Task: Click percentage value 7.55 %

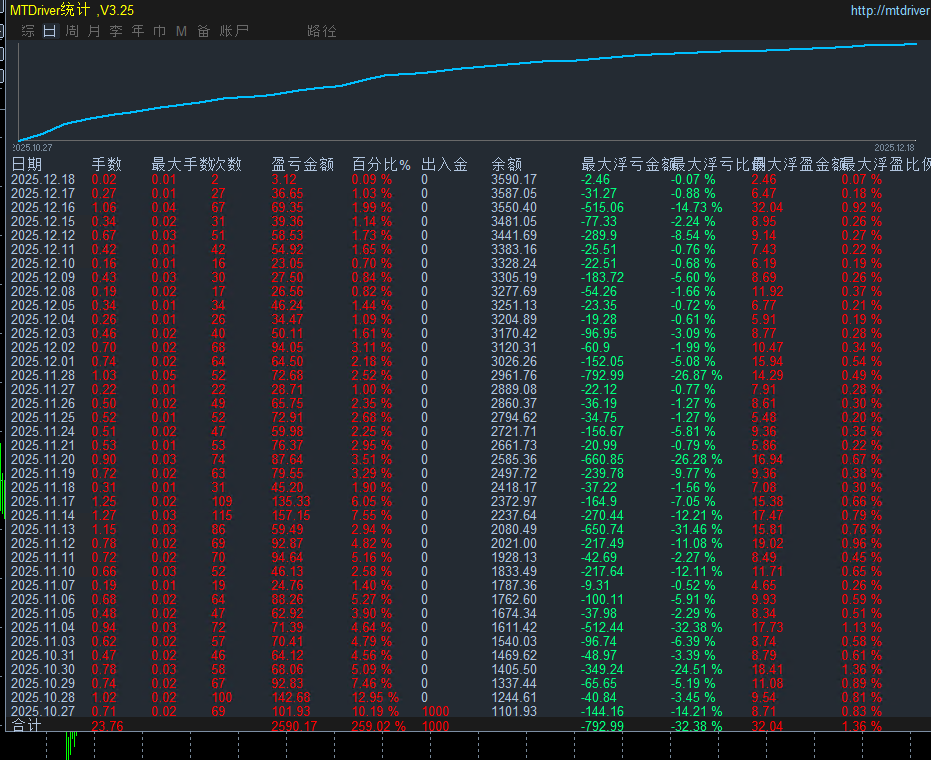Action: (372, 515)
